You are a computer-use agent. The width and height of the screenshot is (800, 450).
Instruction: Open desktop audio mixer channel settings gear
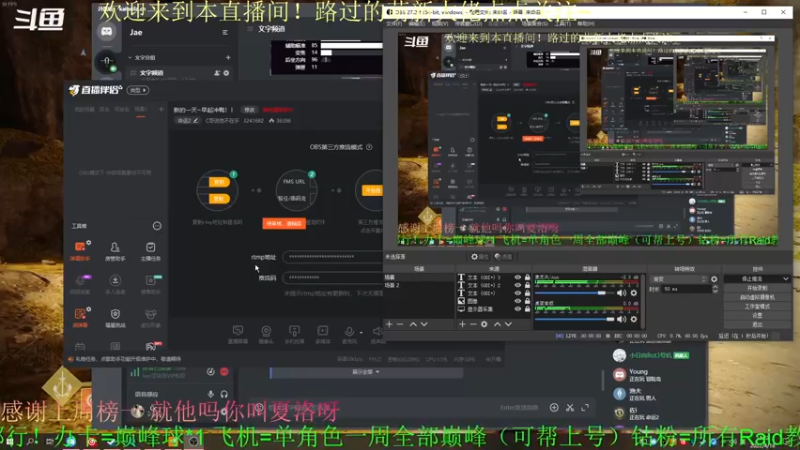(x=634, y=319)
